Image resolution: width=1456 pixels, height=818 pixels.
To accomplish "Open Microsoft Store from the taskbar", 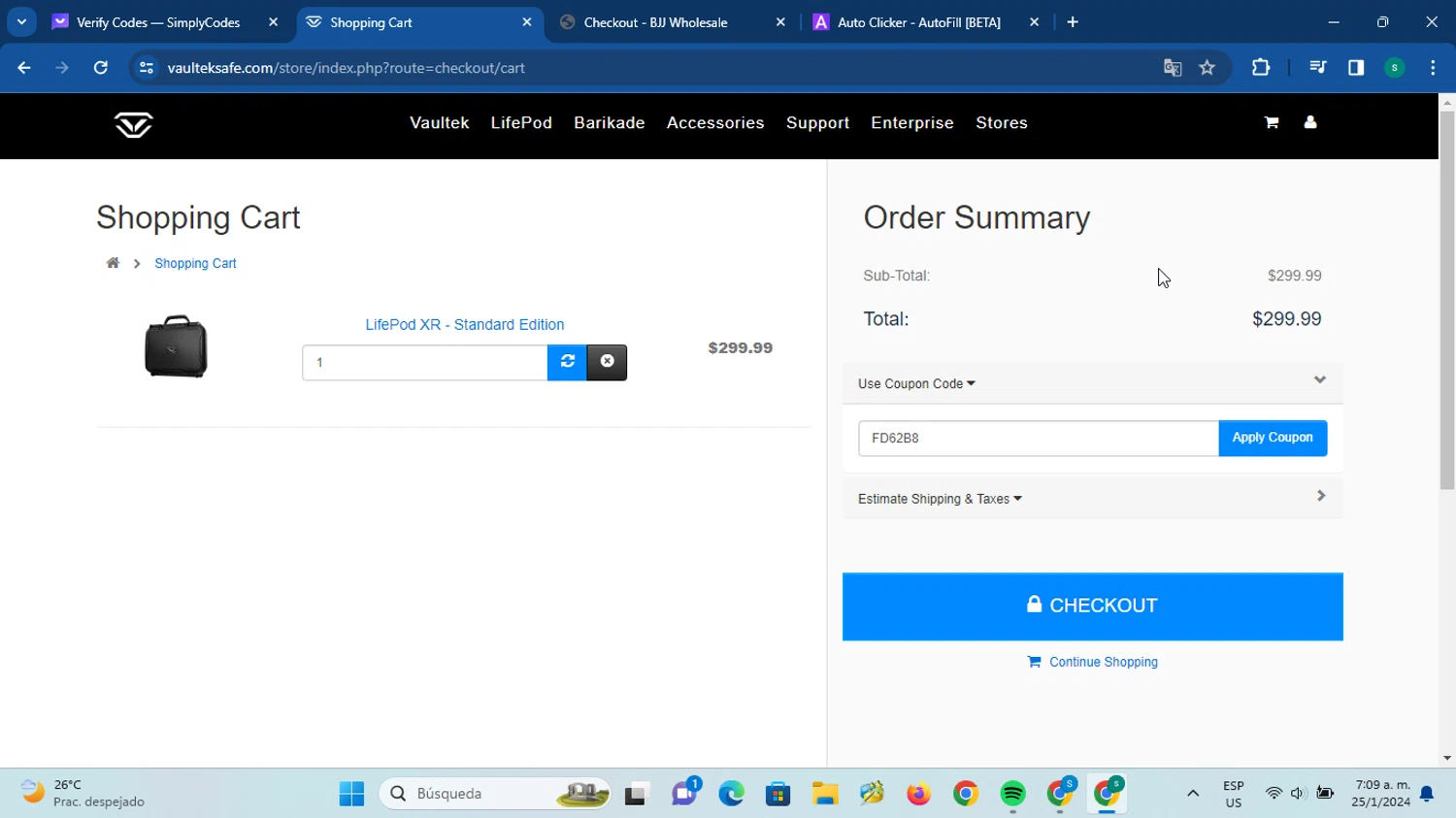I will tap(778, 794).
